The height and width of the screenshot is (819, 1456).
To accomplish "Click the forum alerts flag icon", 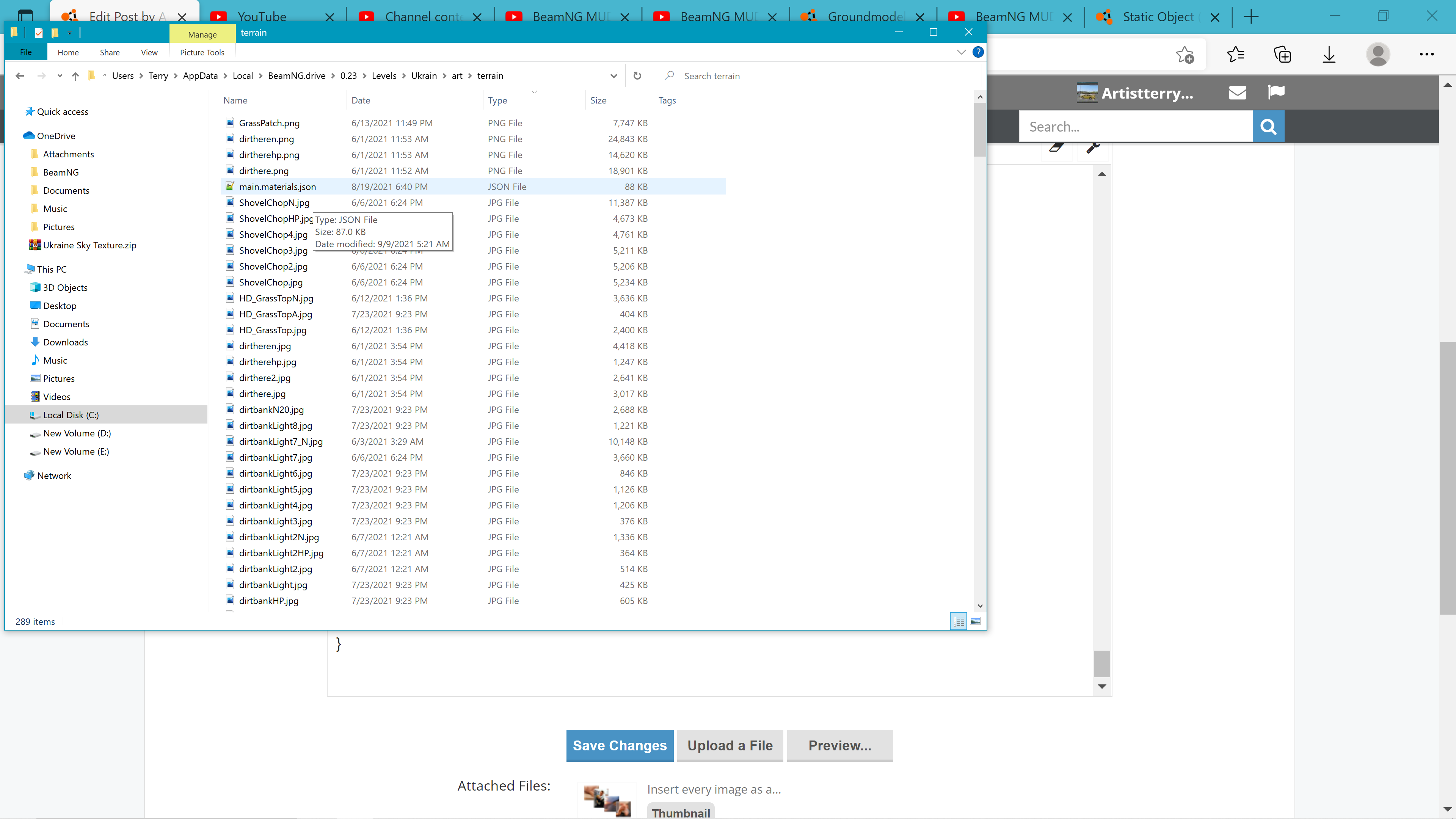I will point(1276,92).
